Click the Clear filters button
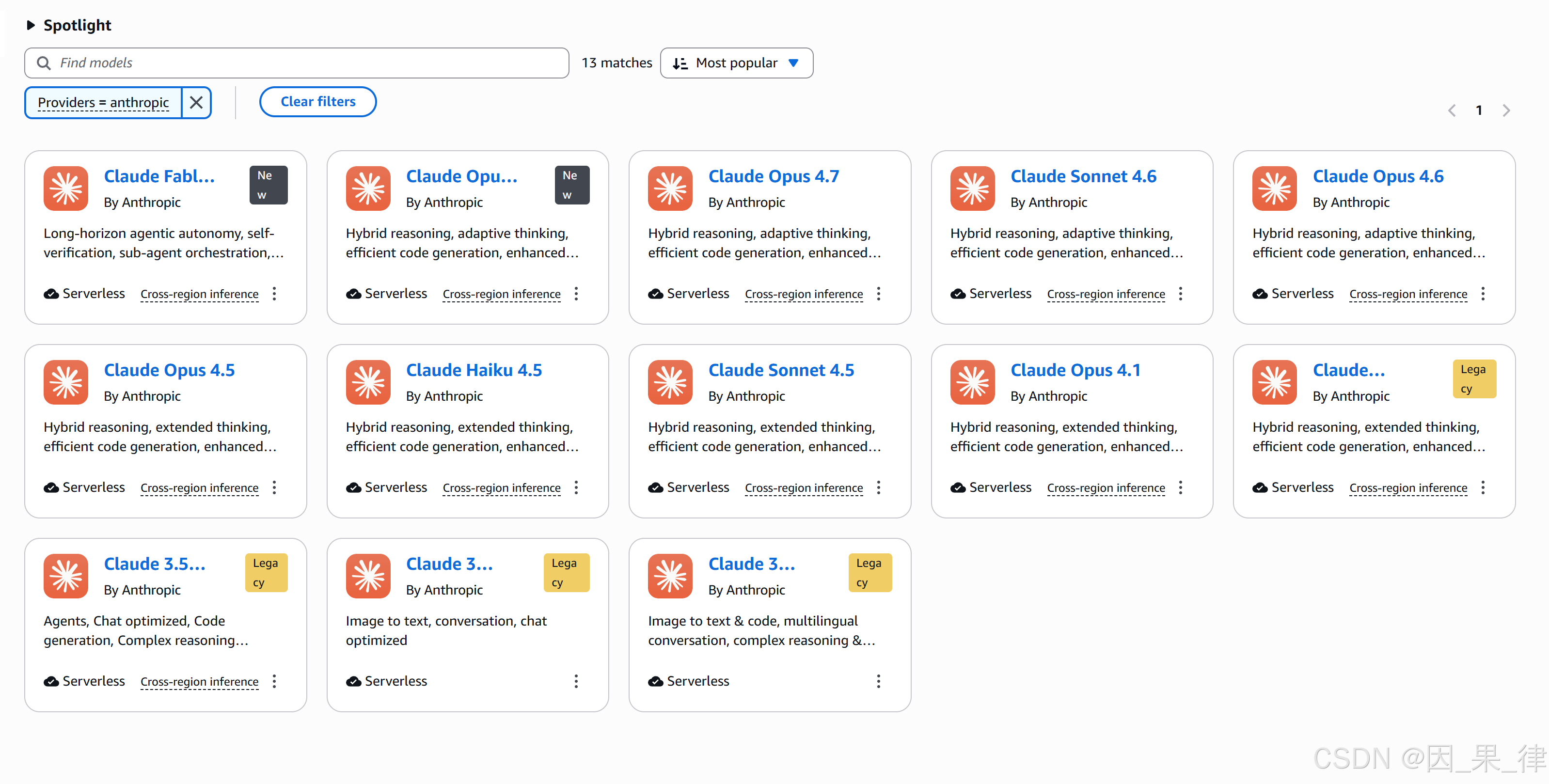The width and height of the screenshot is (1549, 784). 318,102
